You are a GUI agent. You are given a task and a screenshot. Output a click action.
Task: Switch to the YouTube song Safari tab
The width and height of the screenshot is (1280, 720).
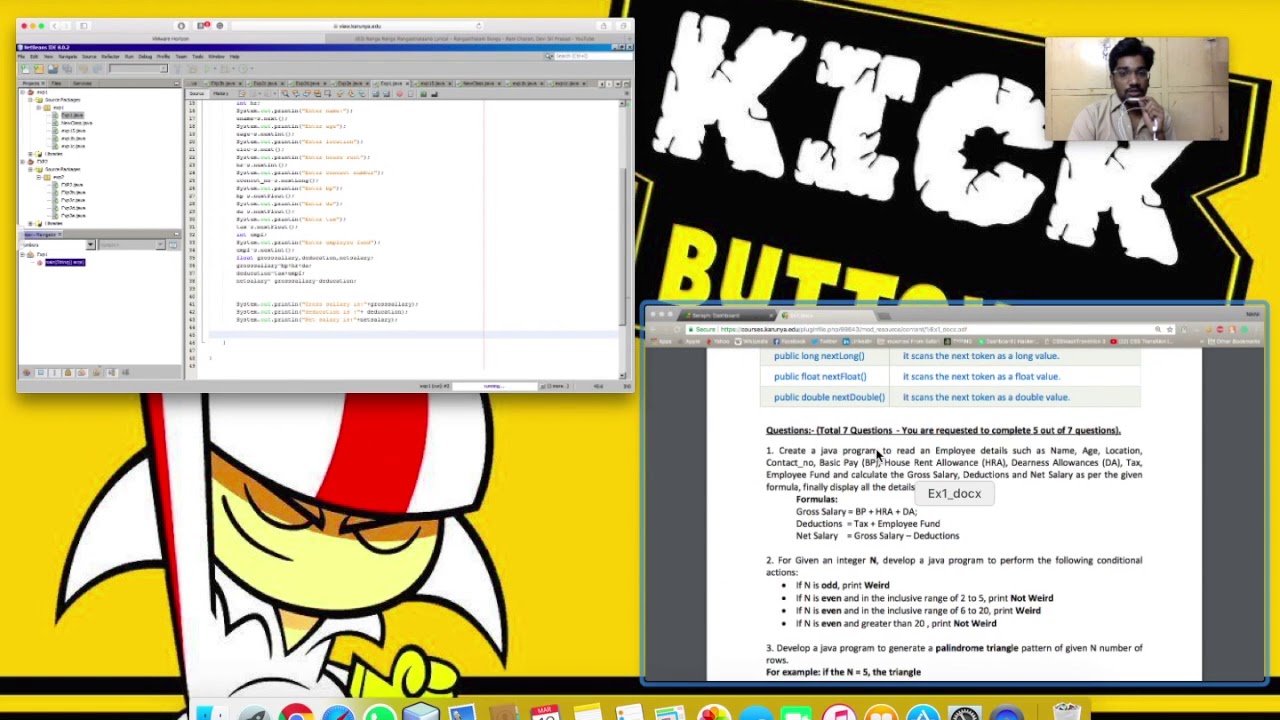tap(474, 38)
